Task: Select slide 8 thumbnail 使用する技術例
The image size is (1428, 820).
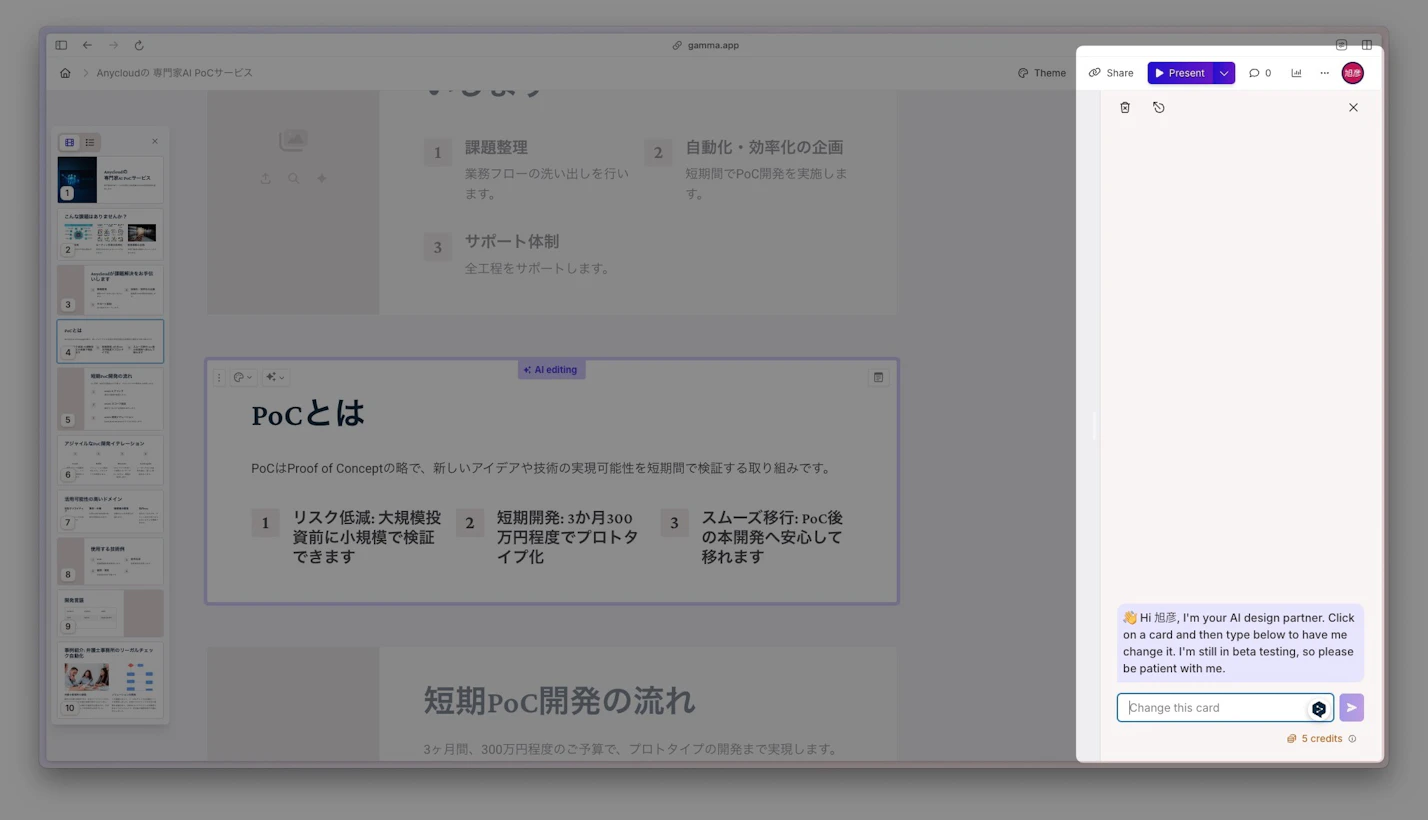Action: [x=110, y=561]
